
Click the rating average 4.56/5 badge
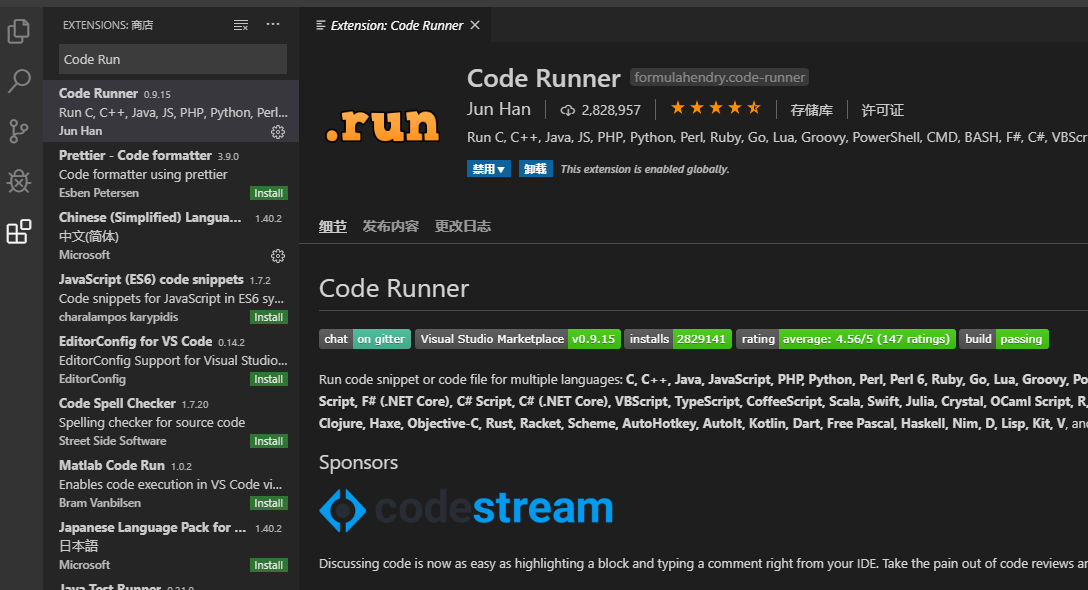846,339
